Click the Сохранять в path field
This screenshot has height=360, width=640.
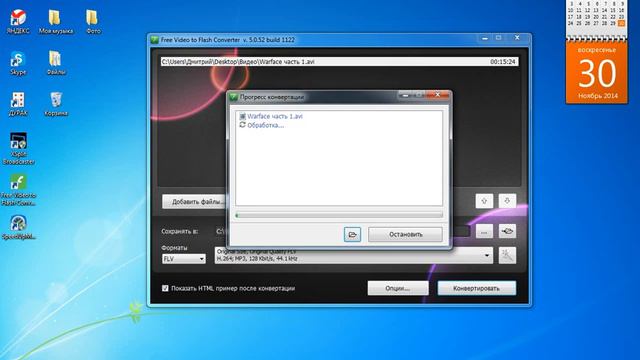pyautogui.click(x=343, y=231)
